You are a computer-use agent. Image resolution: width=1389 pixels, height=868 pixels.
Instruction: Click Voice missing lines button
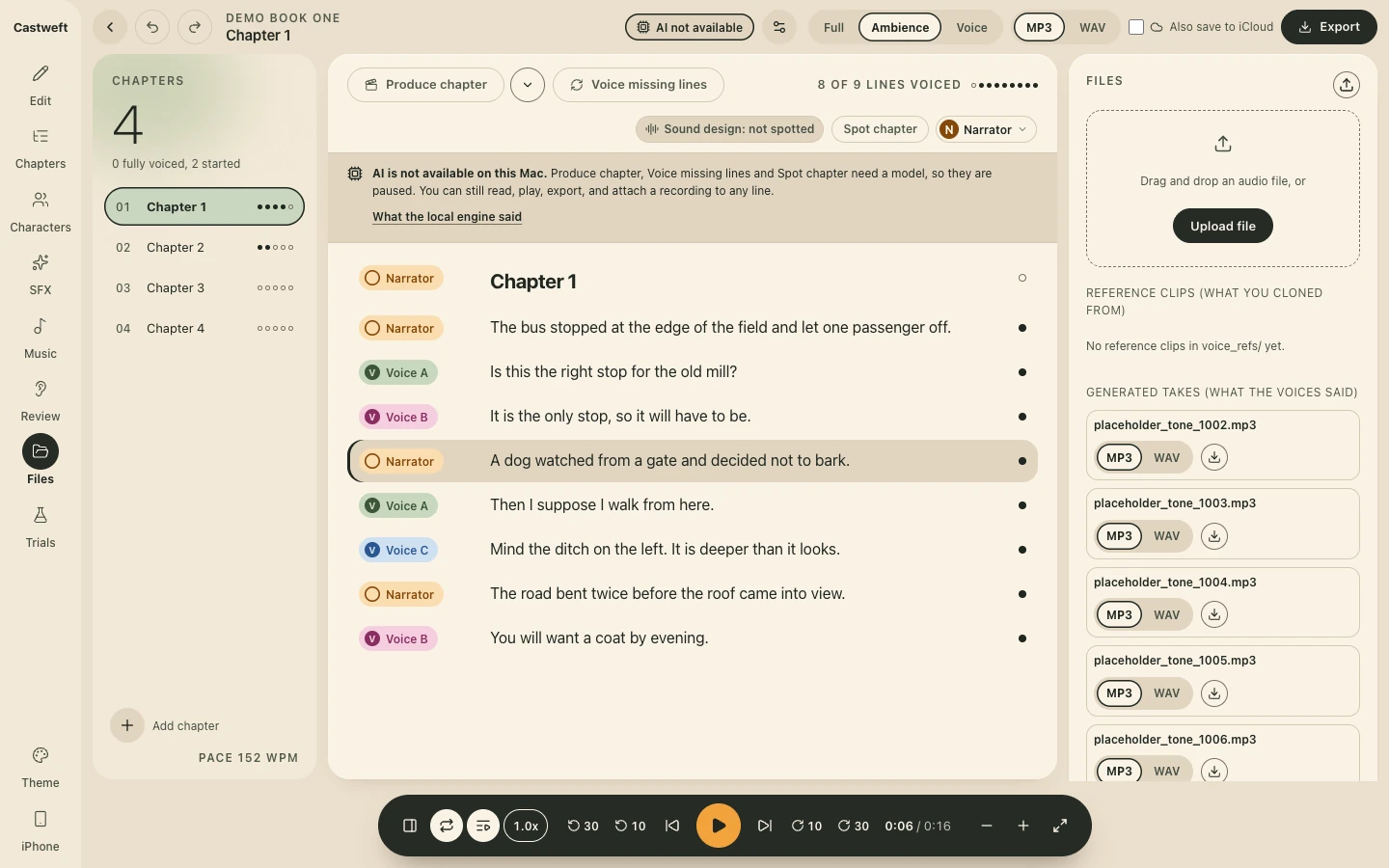click(639, 85)
